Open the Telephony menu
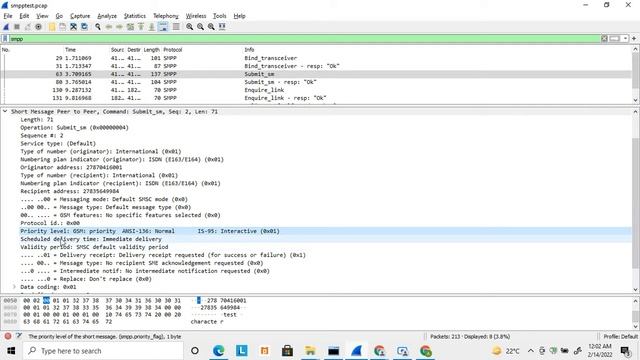The height and width of the screenshot is (360, 640). [166, 16]
